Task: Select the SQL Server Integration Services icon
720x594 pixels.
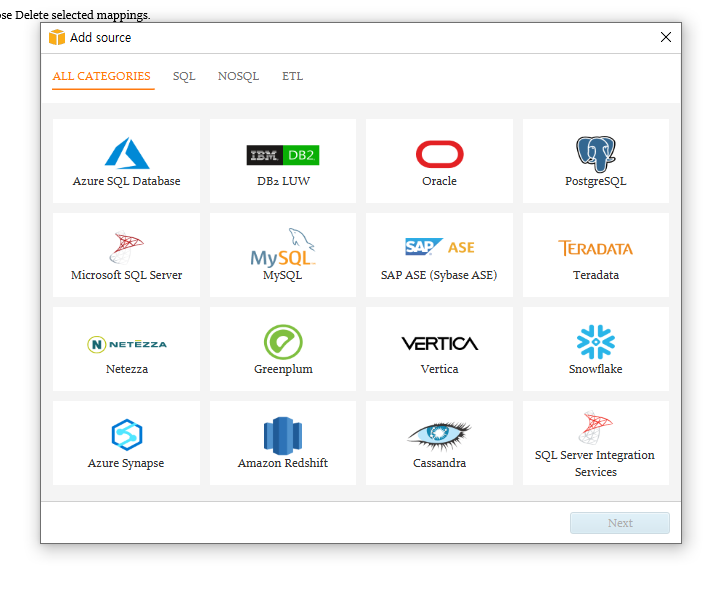Action: pyautogui.click(x=596, y=427)
